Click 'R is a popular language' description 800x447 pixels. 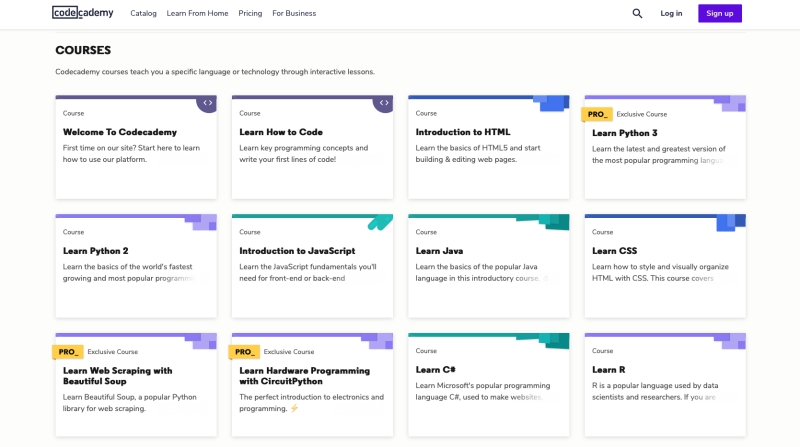(655, 391)
